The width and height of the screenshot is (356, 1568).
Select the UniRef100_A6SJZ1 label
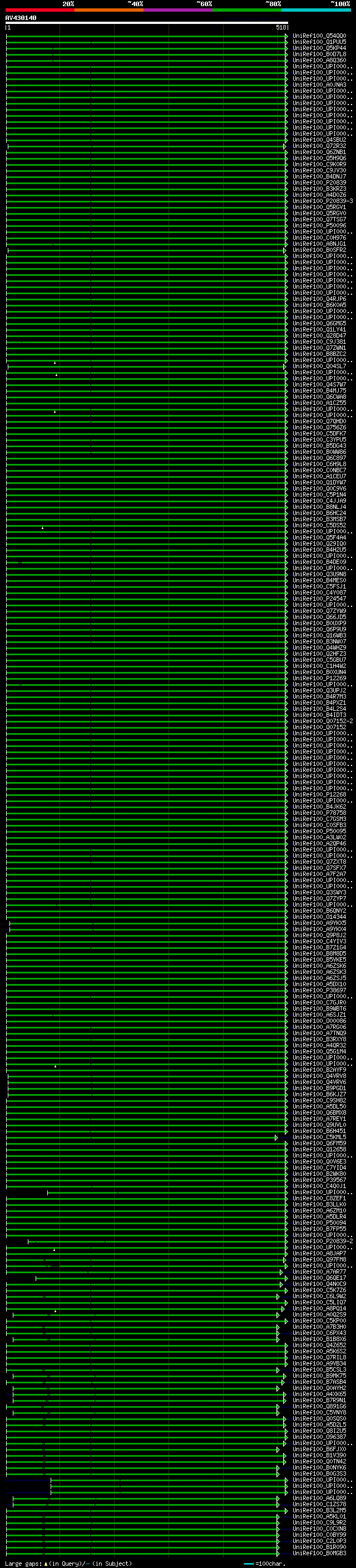pyautogui.click(x=319, y=1015)
